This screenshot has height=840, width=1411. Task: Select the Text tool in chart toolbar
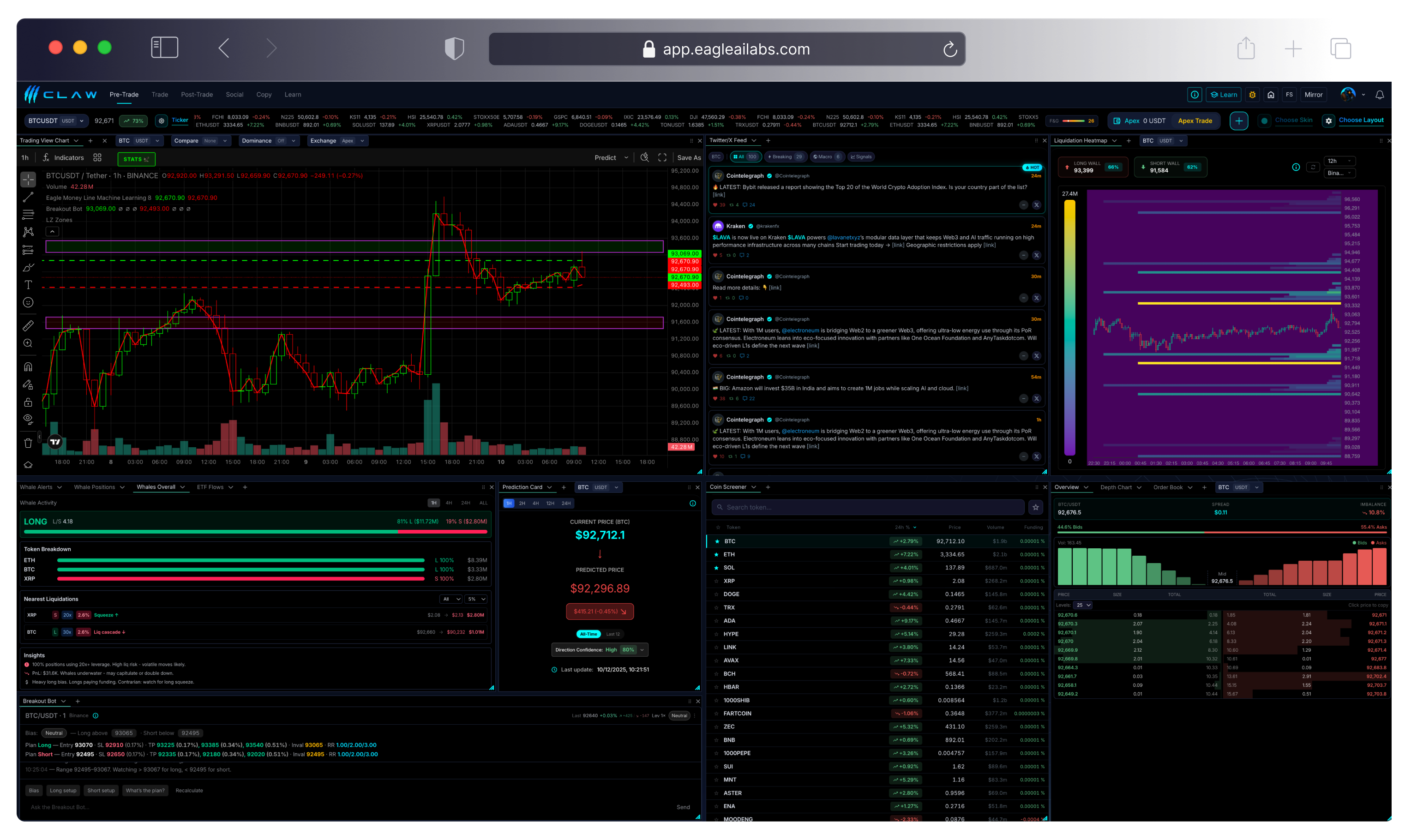28,285
